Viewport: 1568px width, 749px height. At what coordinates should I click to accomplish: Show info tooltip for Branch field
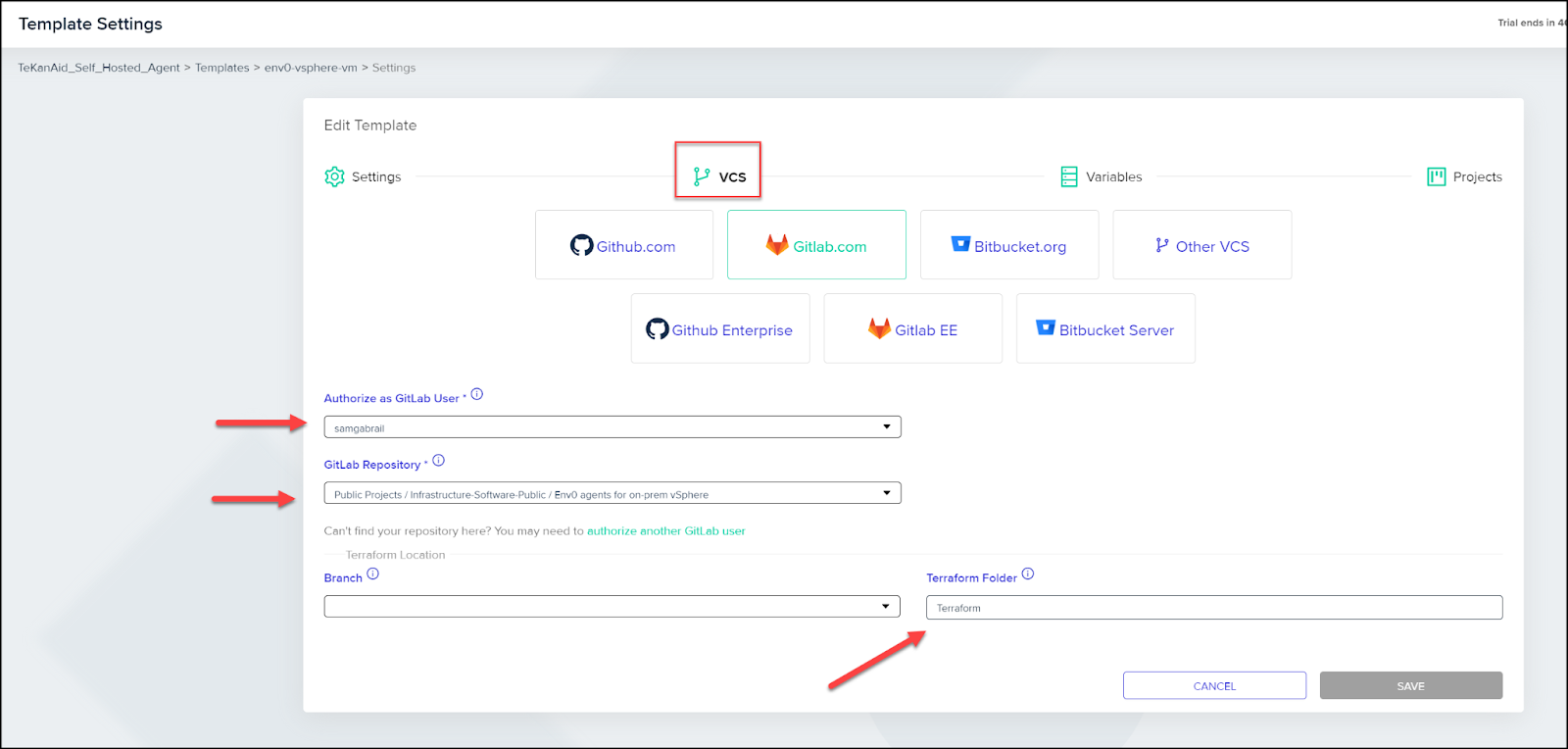tap(372, 574)
